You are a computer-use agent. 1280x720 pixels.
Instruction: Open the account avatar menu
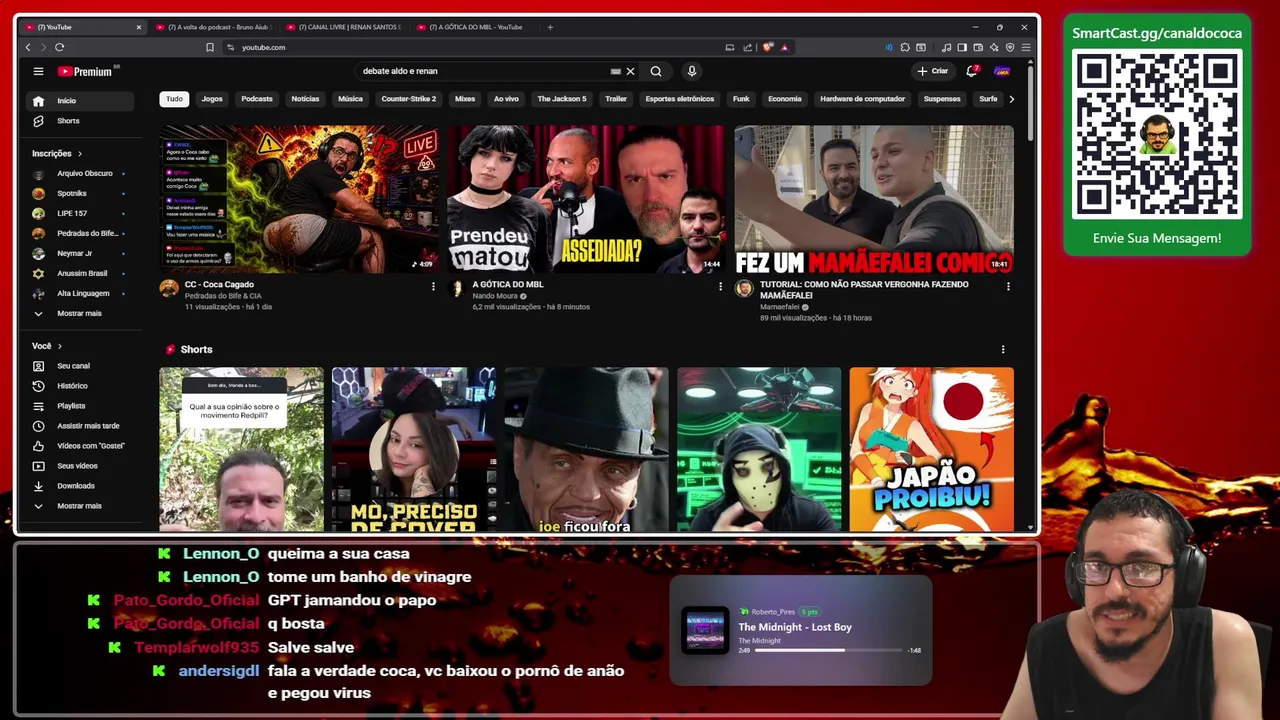pos(1002,71)
